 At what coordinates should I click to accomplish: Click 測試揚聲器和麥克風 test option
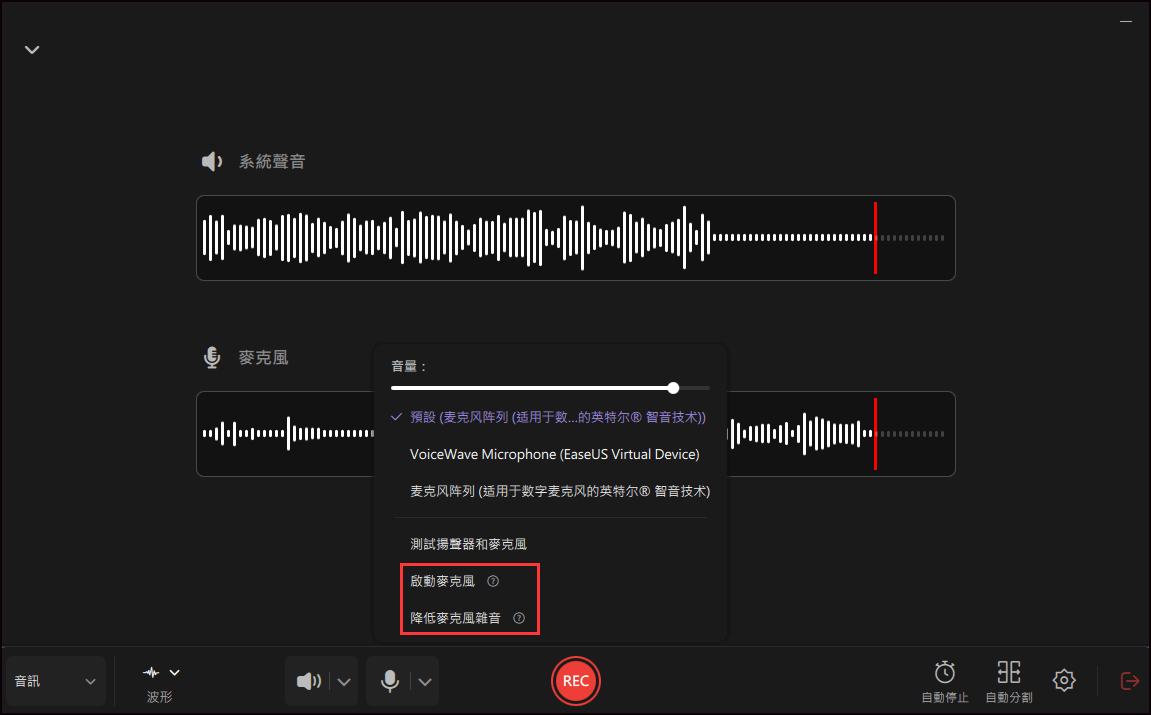tap(468, 544)
